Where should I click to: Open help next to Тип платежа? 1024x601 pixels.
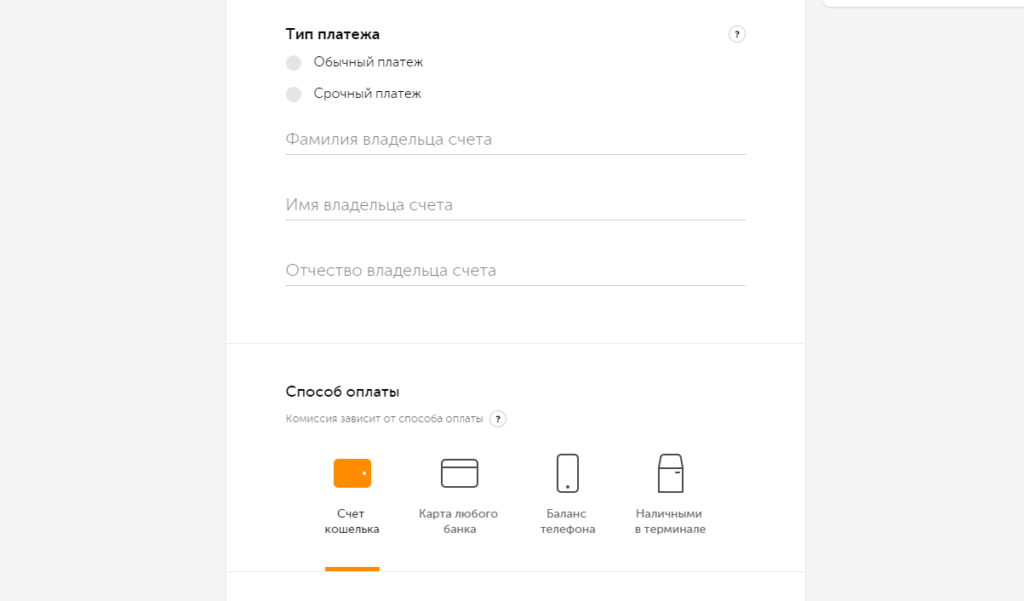coord(737,34)
